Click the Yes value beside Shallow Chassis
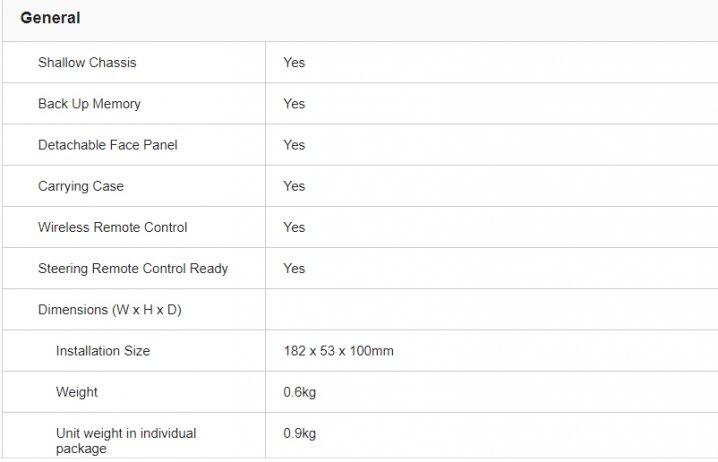 point(294,62)
